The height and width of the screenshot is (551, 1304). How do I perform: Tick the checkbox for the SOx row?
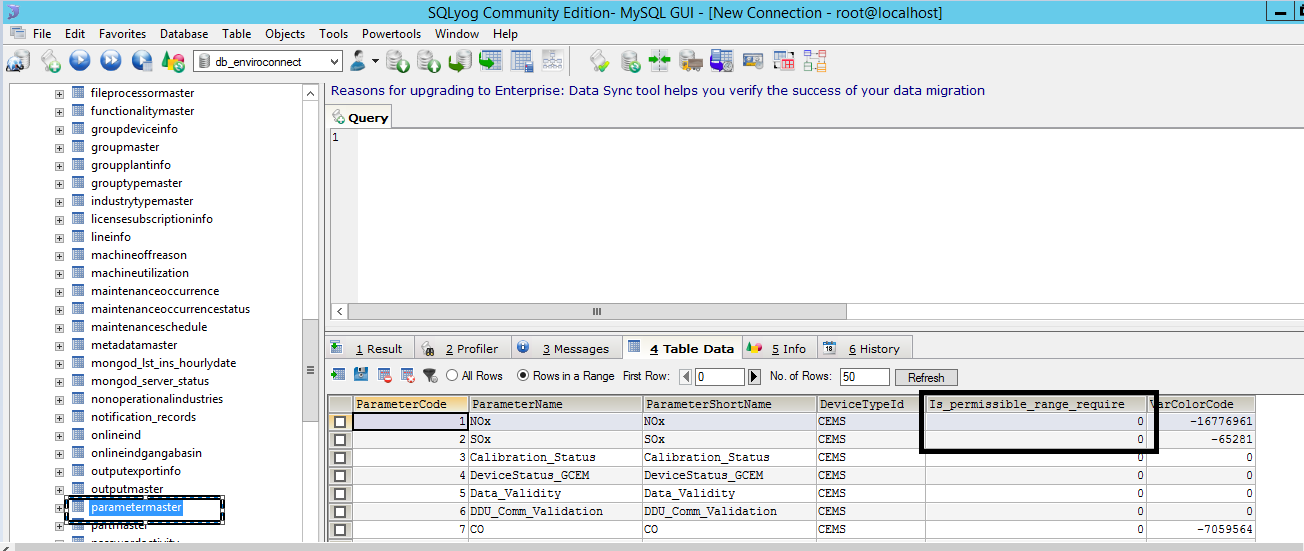(340, 440)
